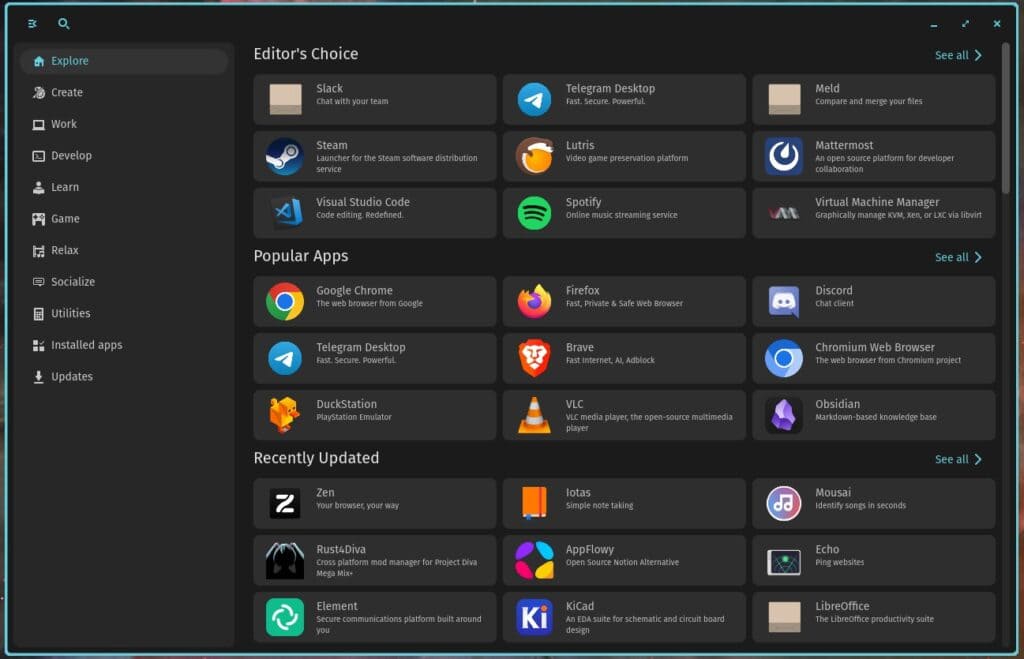Screen dimensions: 1024x659
Task: Open the search magnifier icon
Action: point(63,24)
